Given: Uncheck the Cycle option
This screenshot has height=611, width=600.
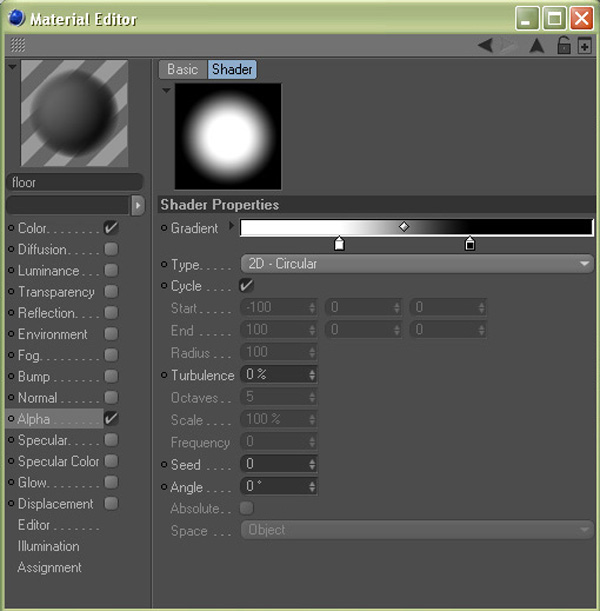Looking at the screenshot, I should (x=247, y=286).
